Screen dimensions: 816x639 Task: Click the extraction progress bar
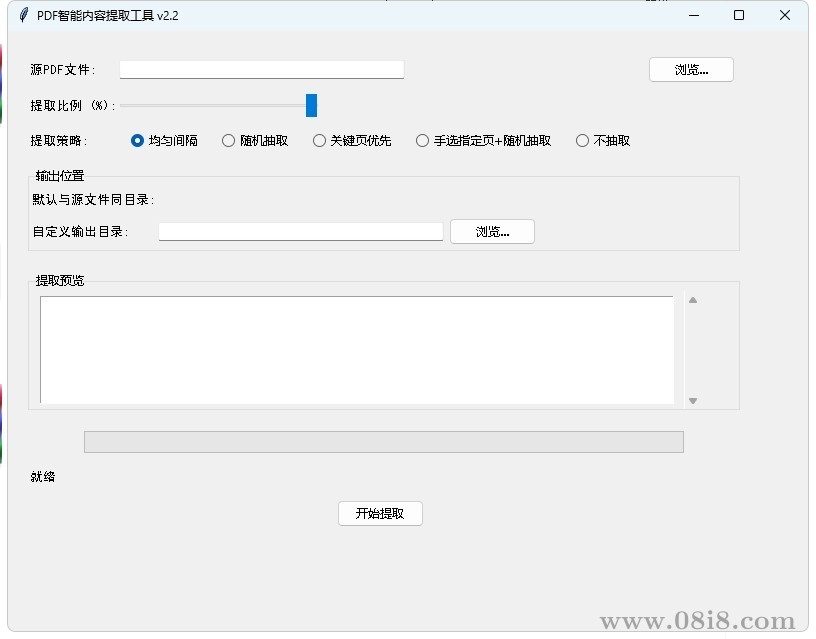click(384, 442)
